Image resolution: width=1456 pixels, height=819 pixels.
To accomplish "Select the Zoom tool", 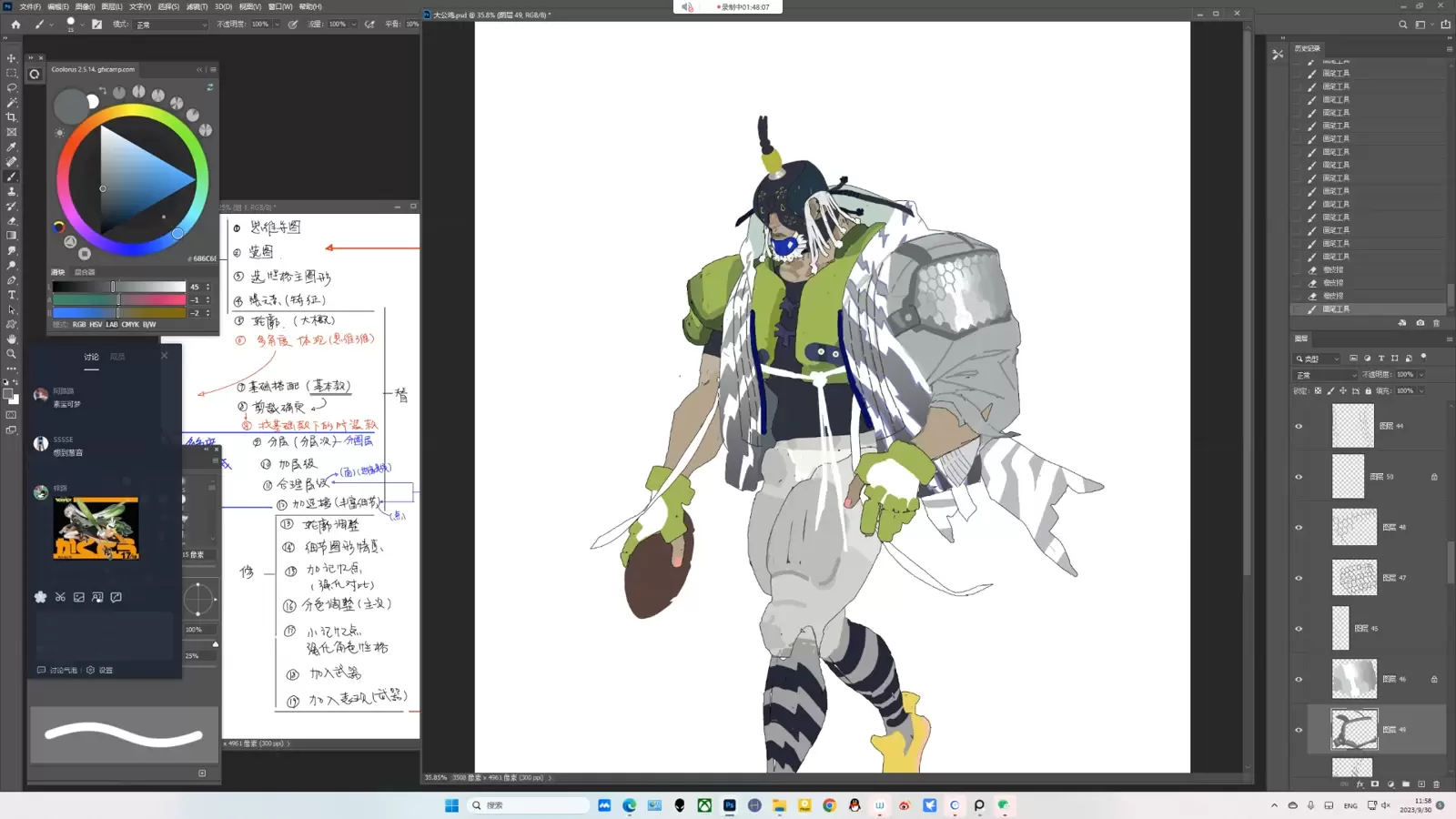I will [x=12, y=354].
